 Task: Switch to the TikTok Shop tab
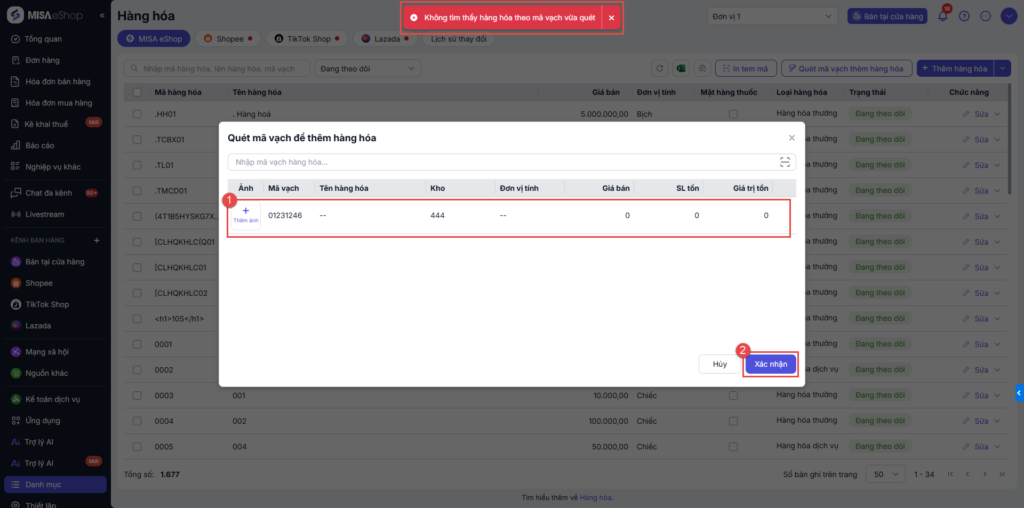click(306, 39)
